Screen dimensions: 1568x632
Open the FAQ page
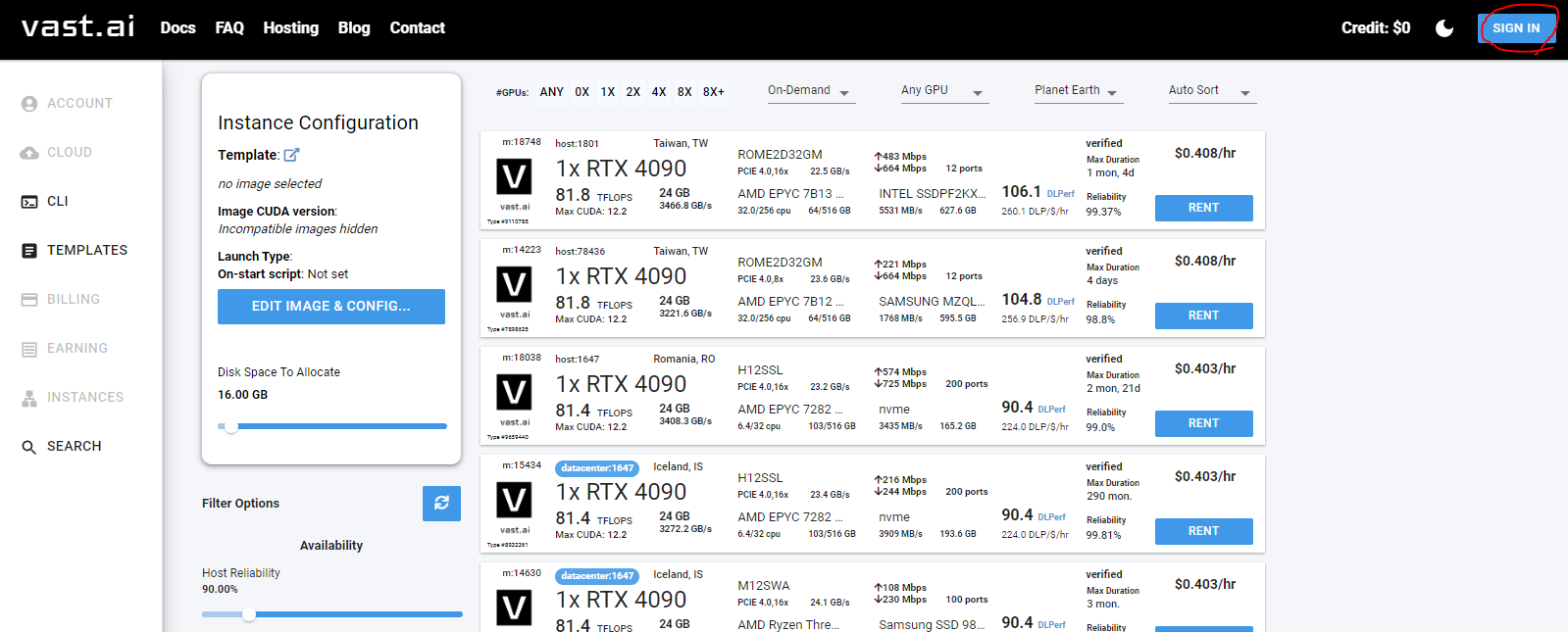[229, 27]
